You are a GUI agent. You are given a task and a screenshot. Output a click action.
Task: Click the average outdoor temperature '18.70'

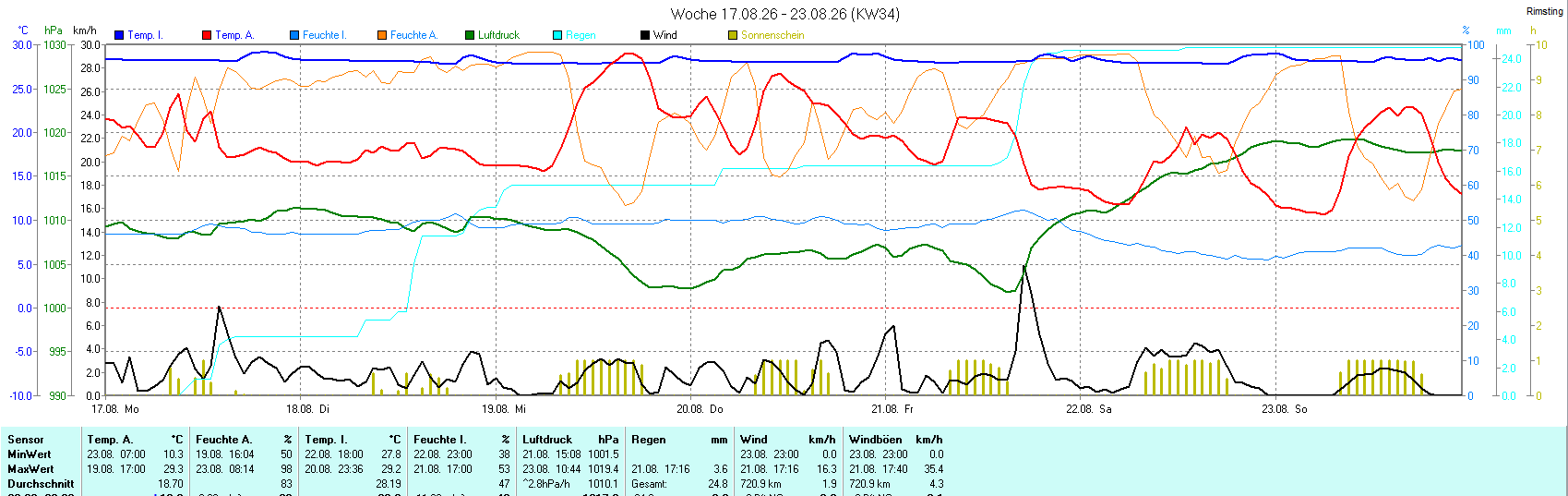click(x=171, y=484)
